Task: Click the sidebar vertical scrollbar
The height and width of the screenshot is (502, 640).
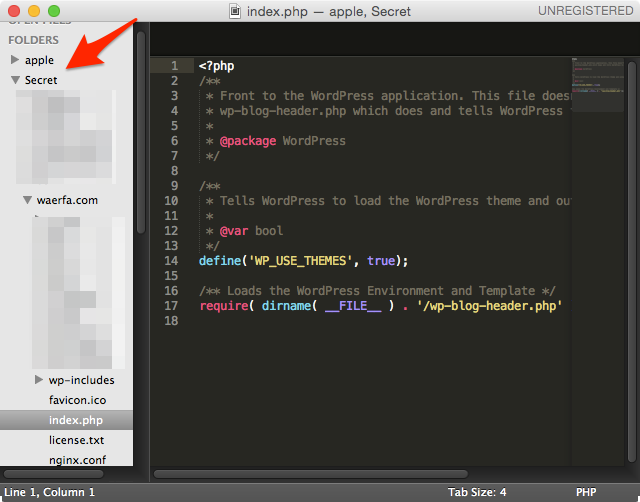Action: [x=141, y=132]
